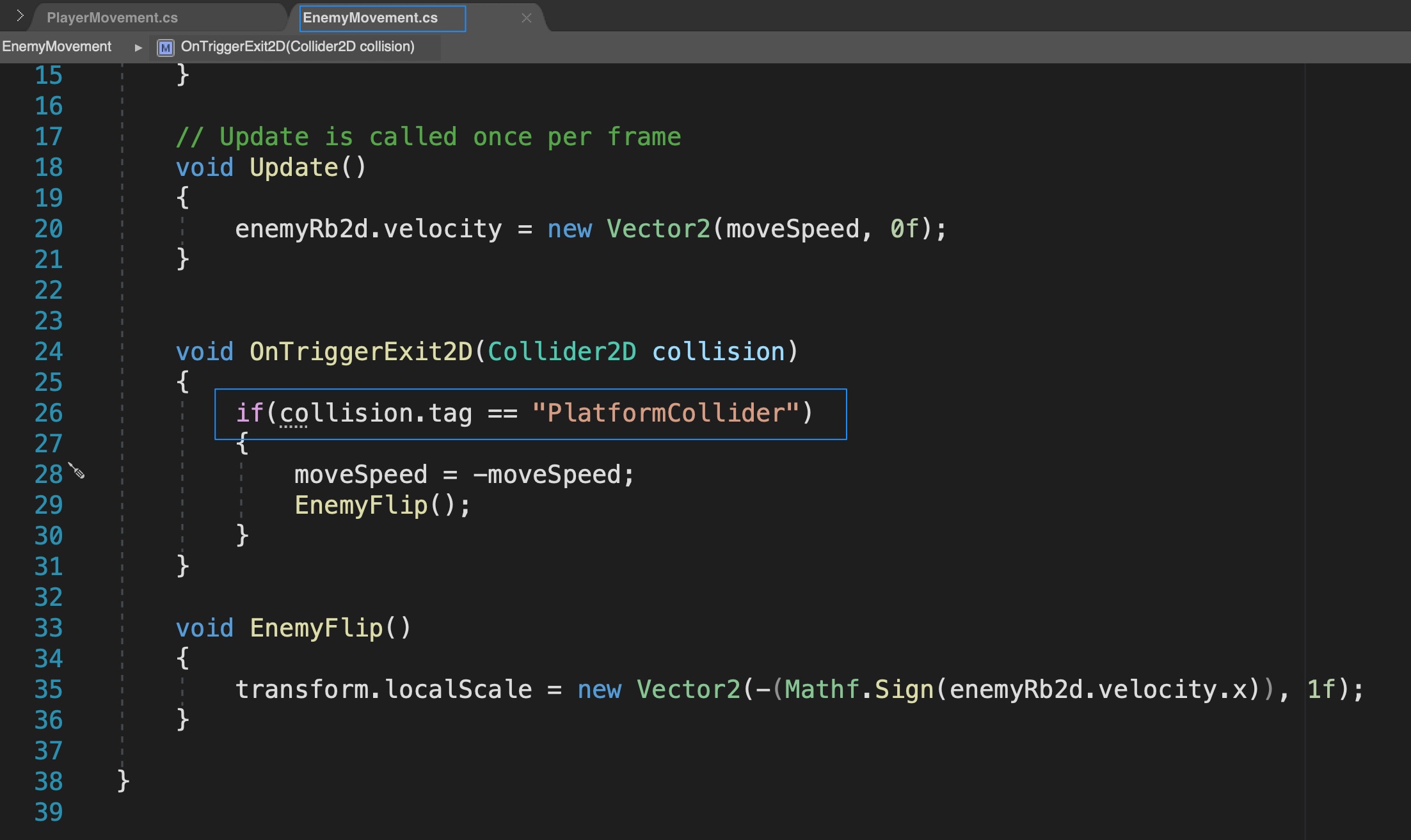
Task: Select the EnemyMovement.cs tab
Action: (371, 17)
